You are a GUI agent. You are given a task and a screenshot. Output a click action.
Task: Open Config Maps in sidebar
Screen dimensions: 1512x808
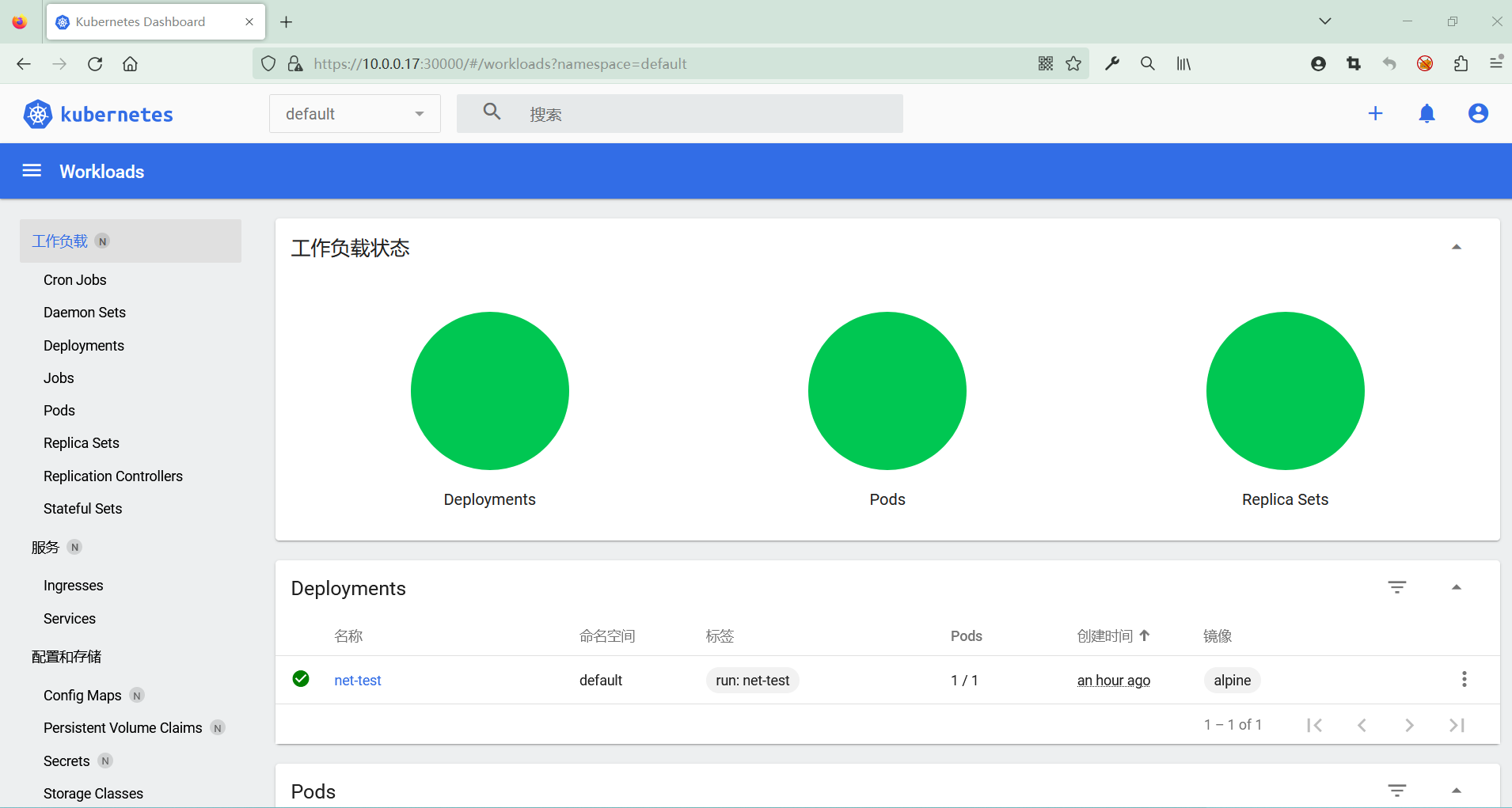pyautogui.click(x=82, y=695)
